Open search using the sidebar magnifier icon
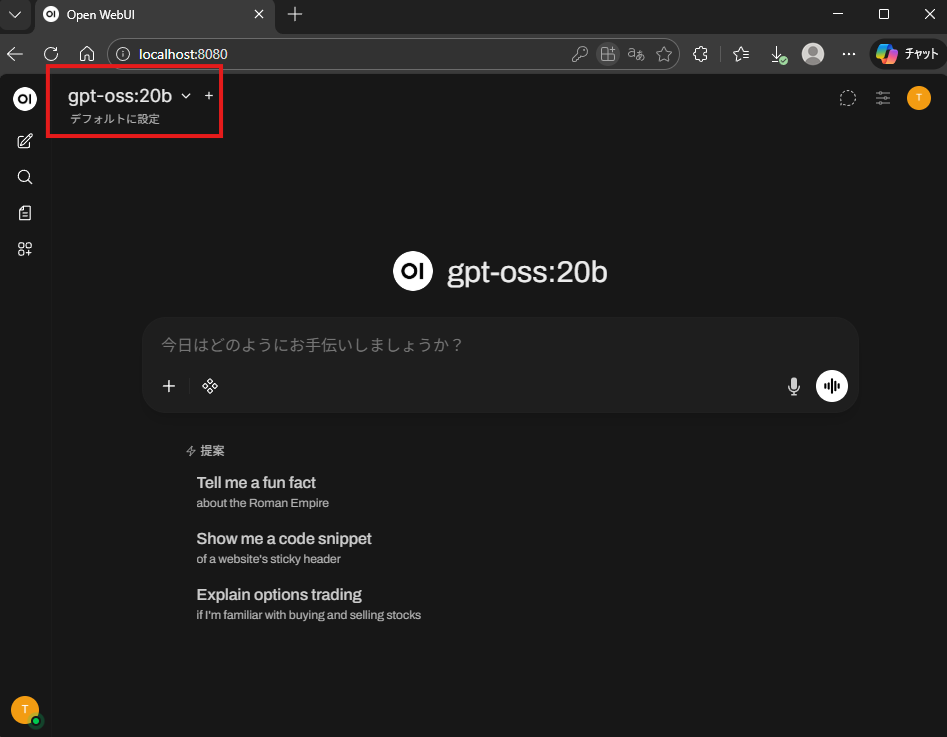This screenshot has height=737, width=947. 25,177
